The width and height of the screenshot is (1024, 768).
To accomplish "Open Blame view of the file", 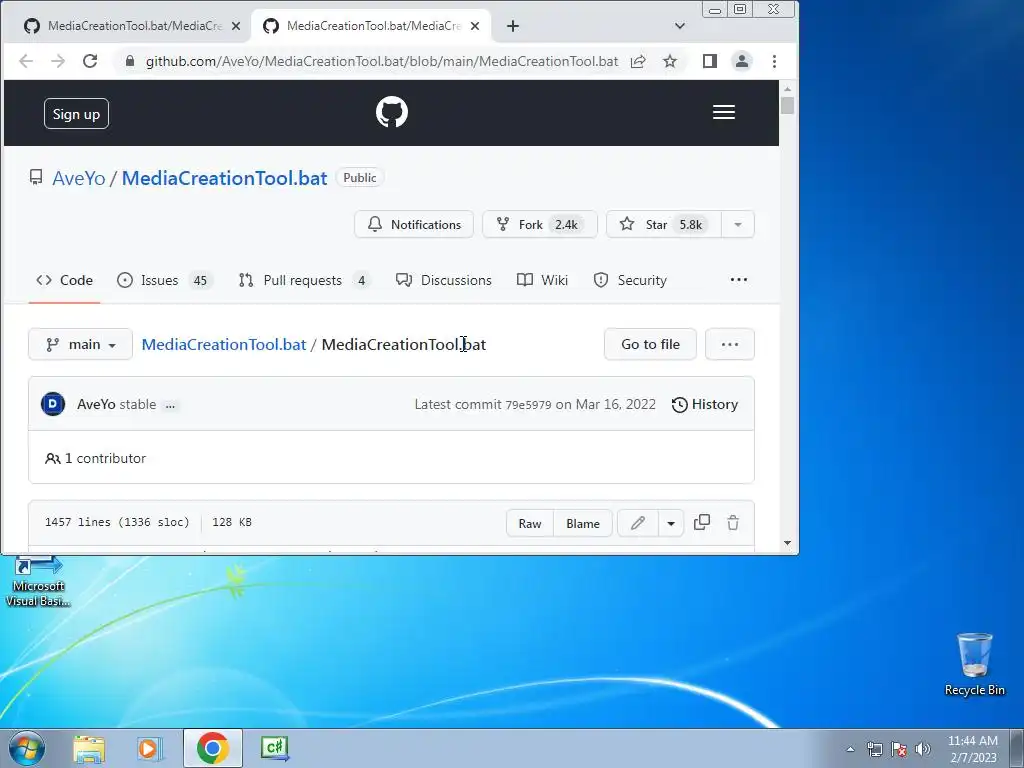I will pyautogui.click(x=583, y=523).
